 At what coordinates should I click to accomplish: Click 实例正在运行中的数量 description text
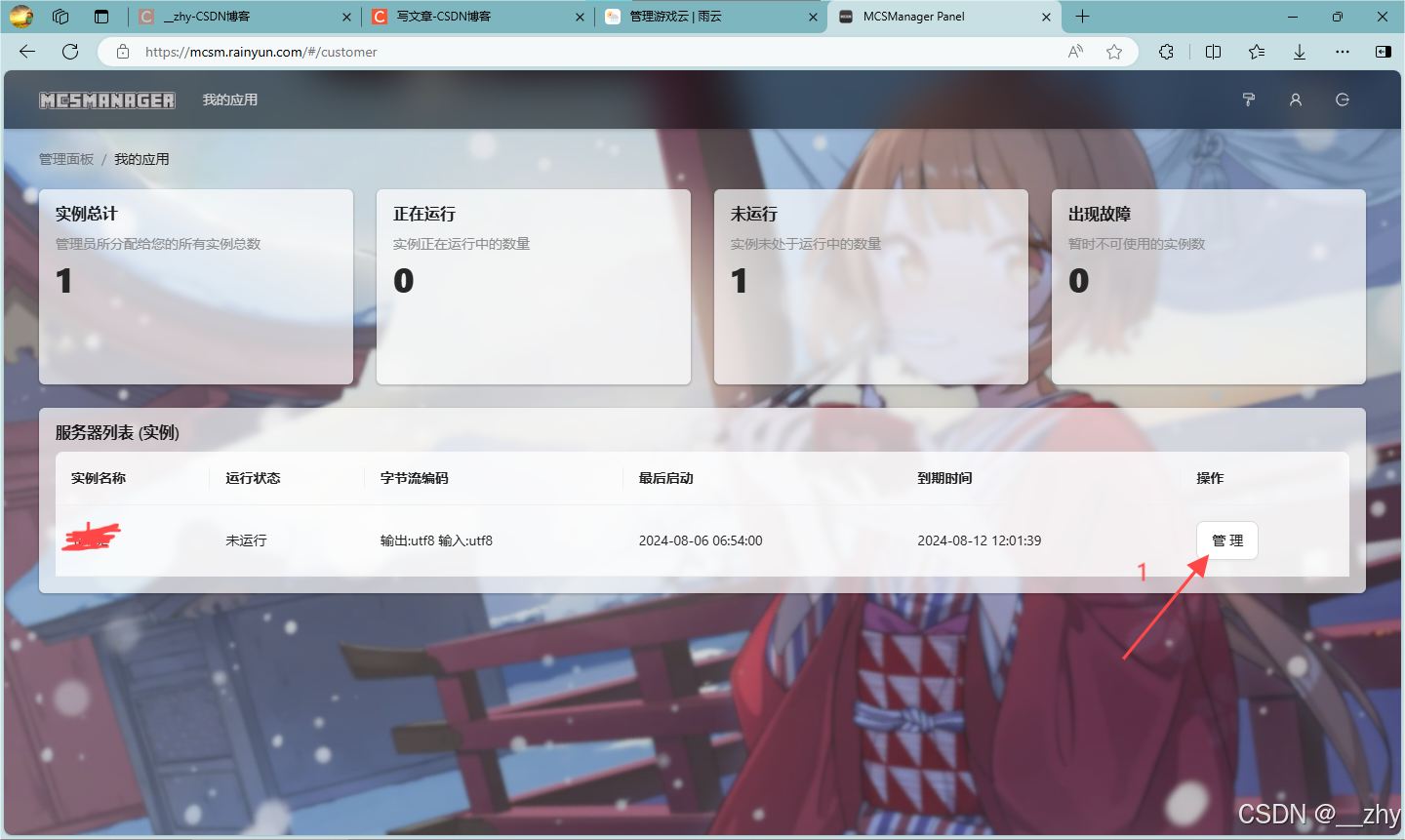[x=462, y=244]
